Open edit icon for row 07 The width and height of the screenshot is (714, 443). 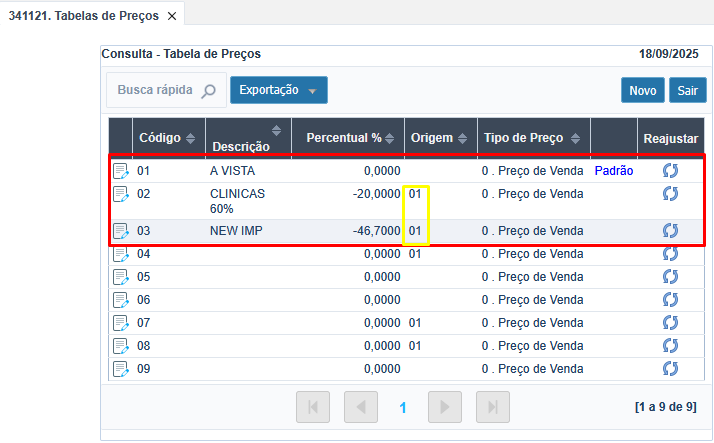pyautogui.click(x=121, y=323)
